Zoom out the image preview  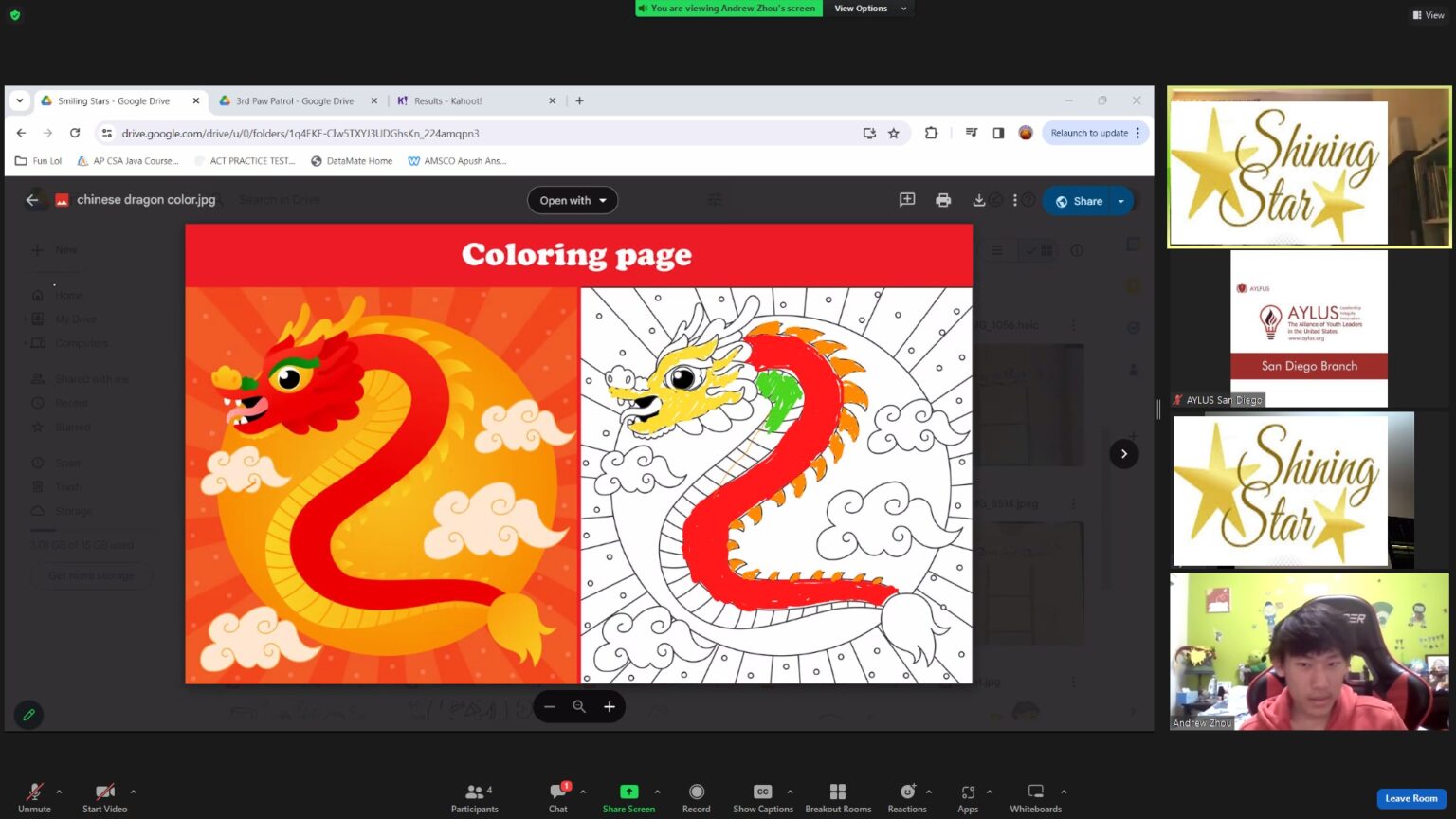pos(550,707)
